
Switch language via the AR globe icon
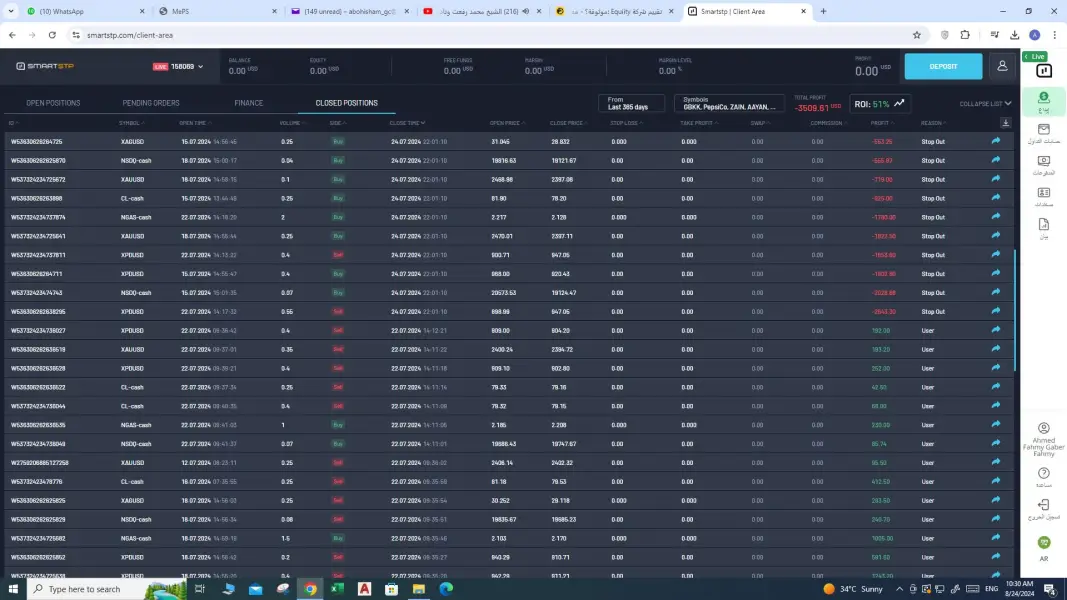coord(1043,543)
